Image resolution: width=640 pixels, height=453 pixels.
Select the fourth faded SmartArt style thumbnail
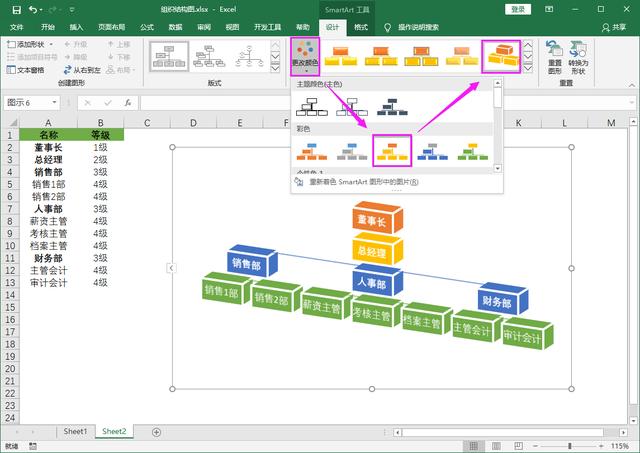(461, 56)
